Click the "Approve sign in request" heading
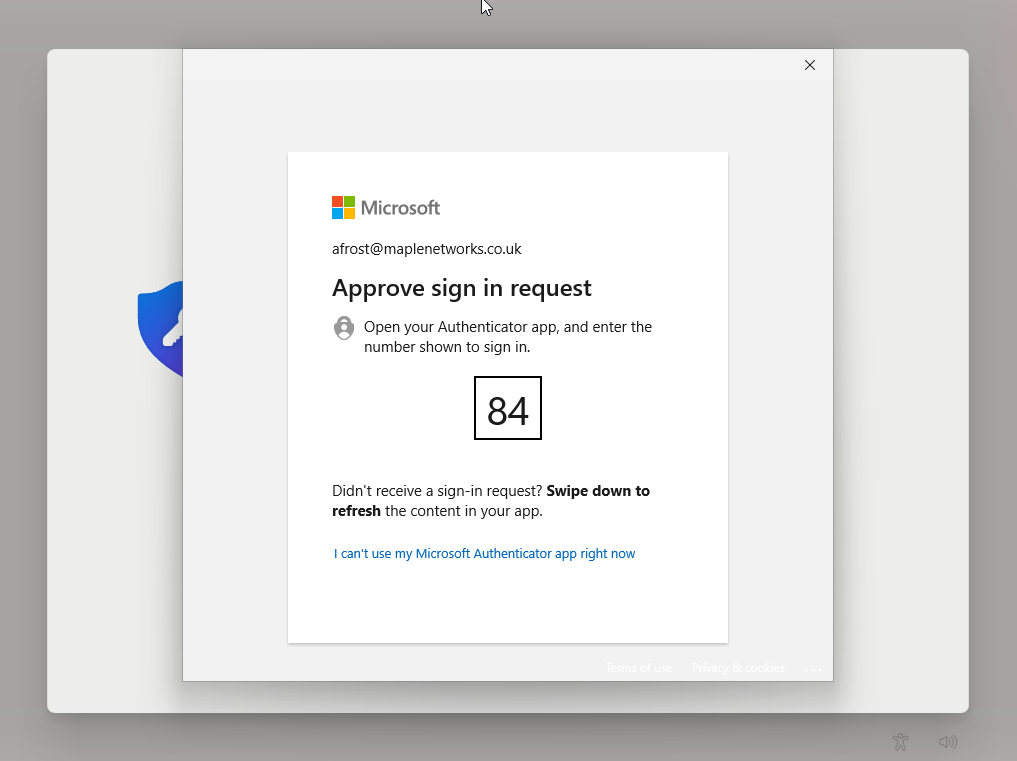The image size is (1017, 761). tap(462, 288)
